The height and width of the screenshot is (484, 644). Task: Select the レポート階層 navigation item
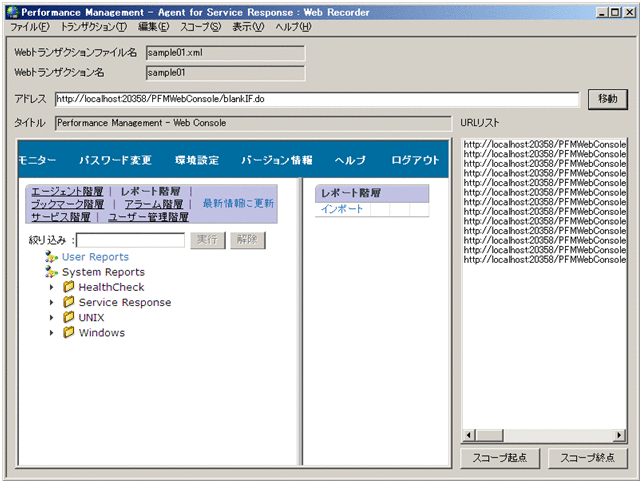tap(150, 191)
